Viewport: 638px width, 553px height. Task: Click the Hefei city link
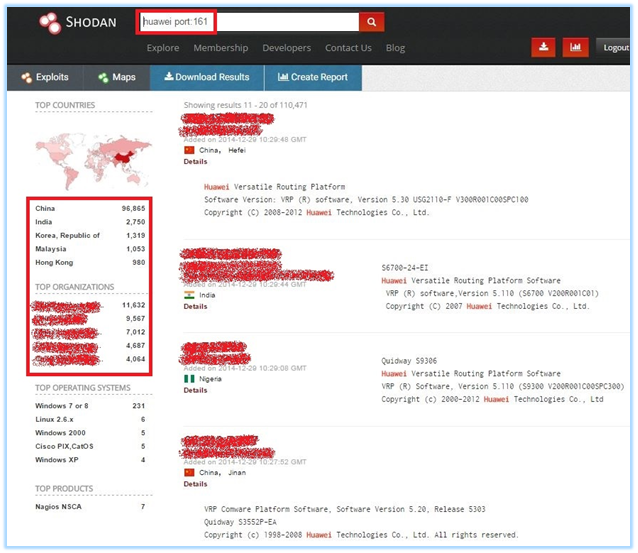(x=237, y=150)
